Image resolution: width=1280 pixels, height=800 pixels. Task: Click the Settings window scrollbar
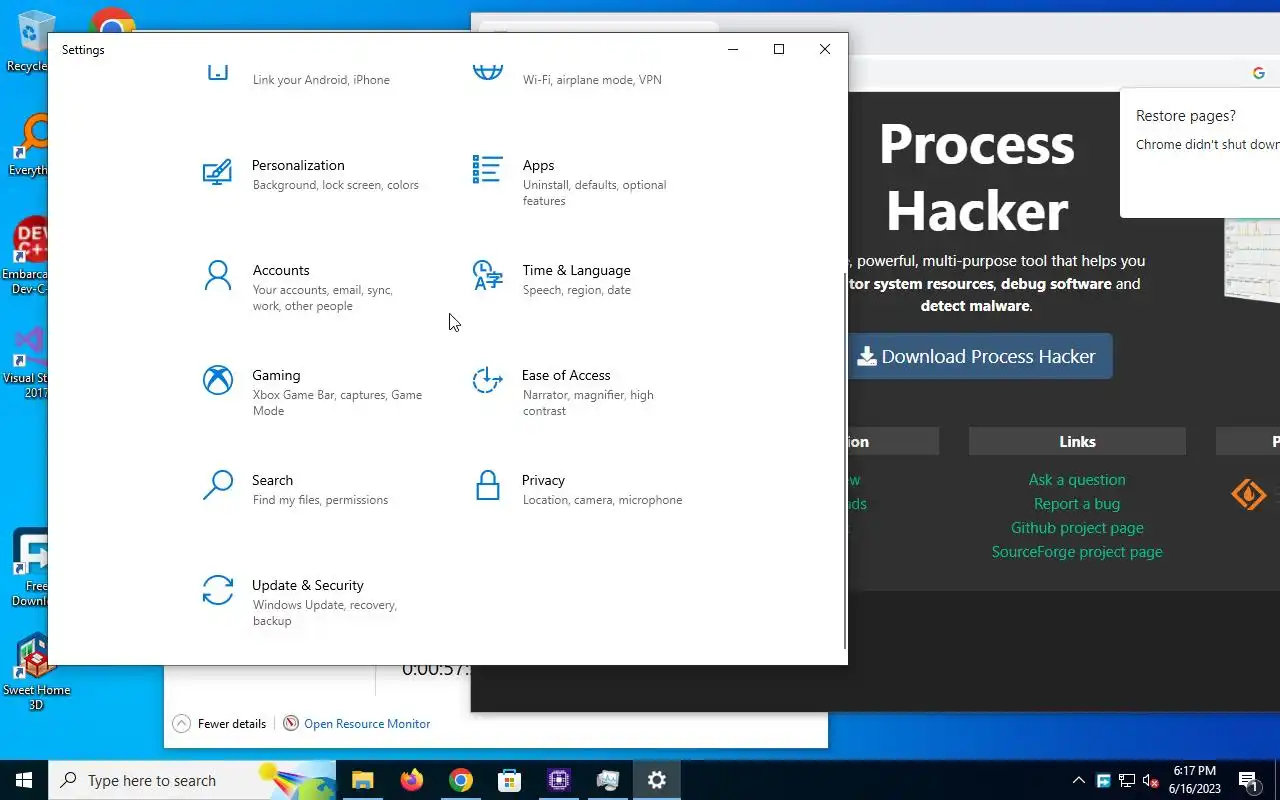point(846,460)
